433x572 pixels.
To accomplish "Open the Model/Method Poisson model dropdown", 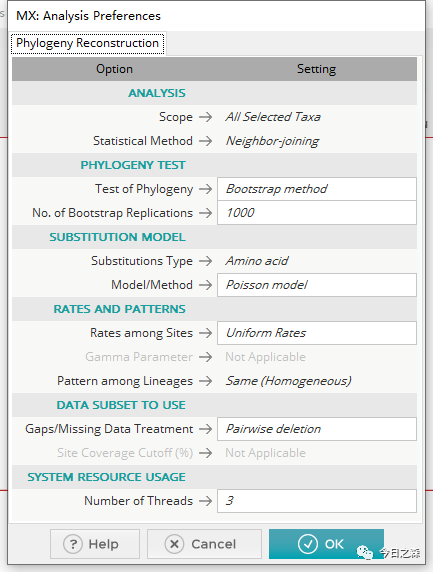I will [x=317, y=285].
